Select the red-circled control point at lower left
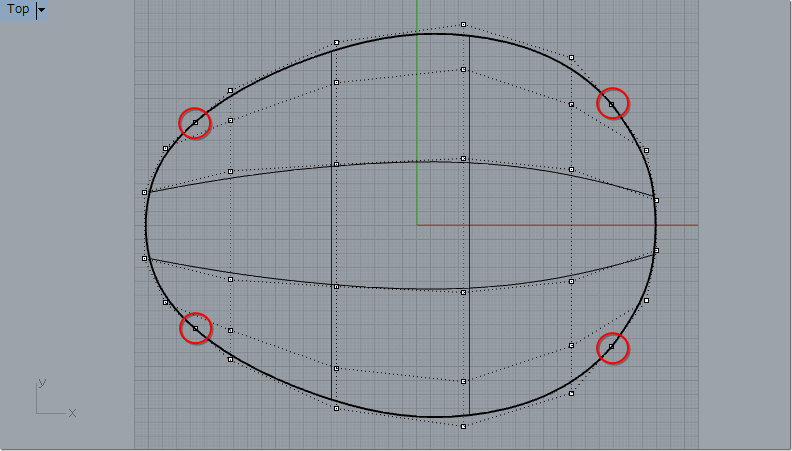Screen dimensions: 792x451 [x=195, y=328]
